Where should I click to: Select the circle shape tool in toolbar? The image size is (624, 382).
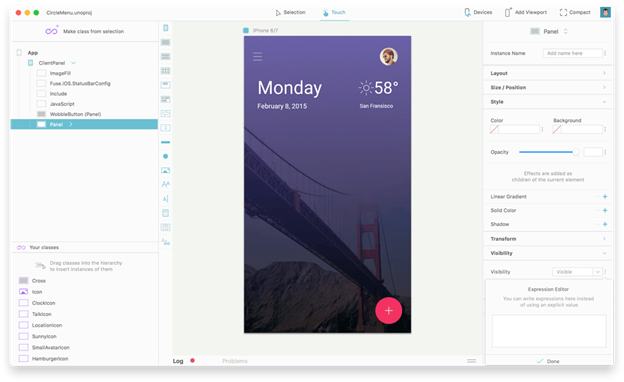166,156
